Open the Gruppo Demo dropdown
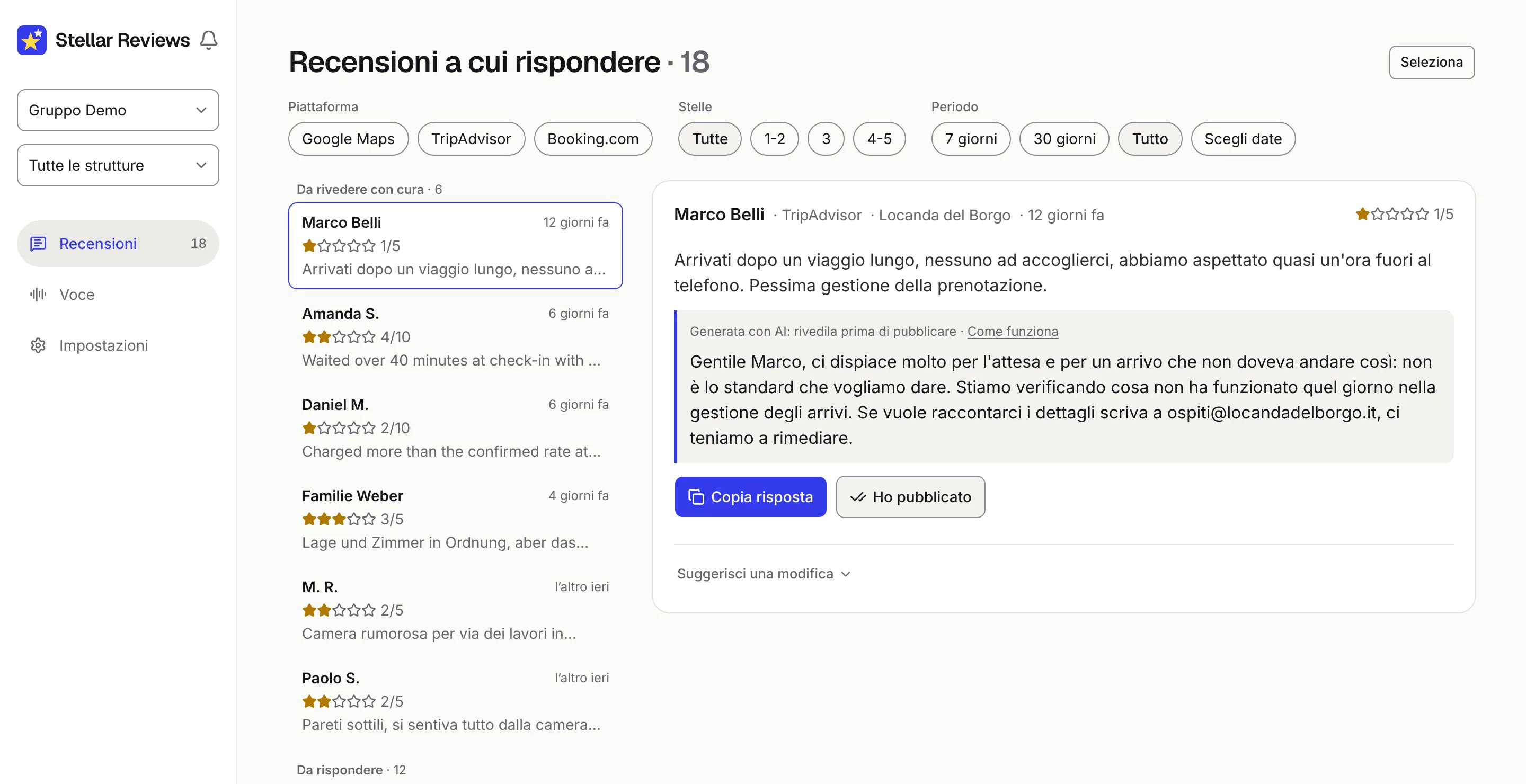1526x784 pixels. [118, 110]
